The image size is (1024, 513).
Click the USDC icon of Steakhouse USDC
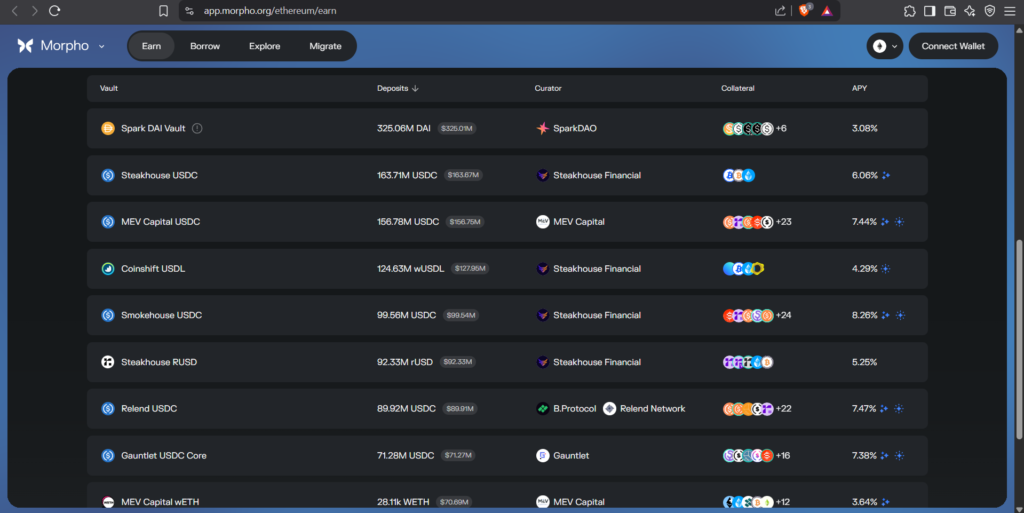[108, 175]
